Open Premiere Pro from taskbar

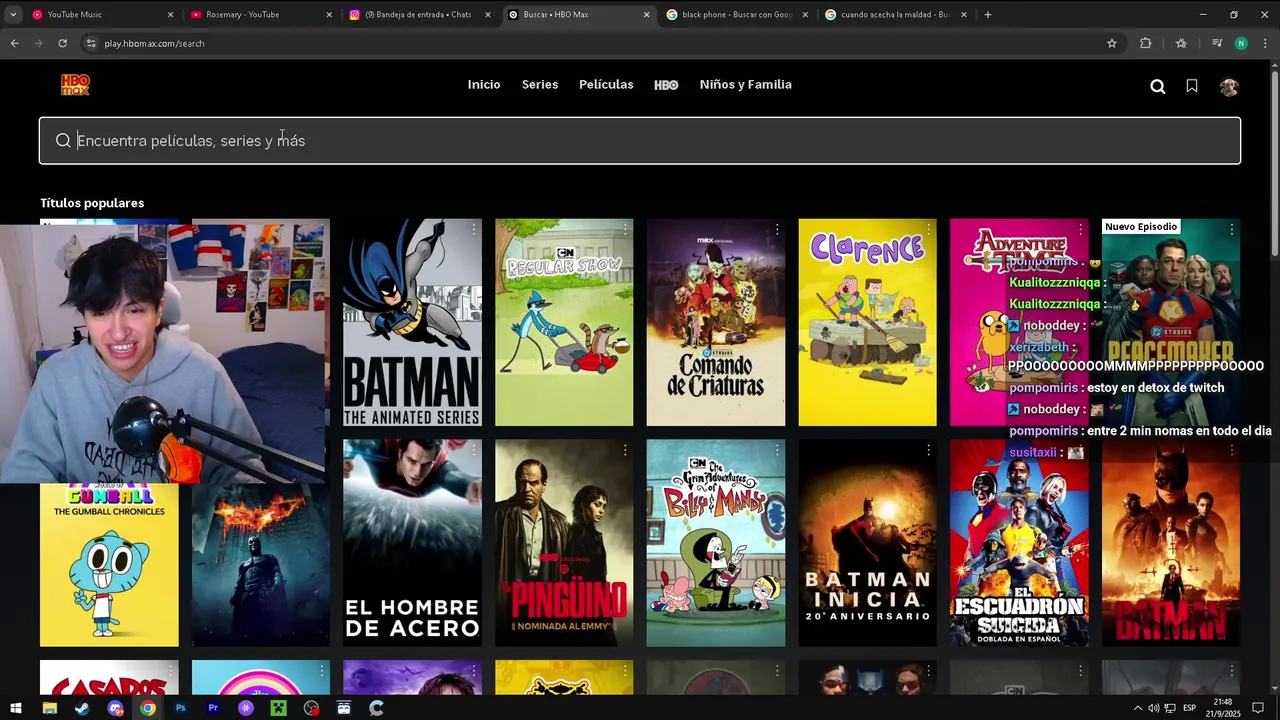pos(213,708)
